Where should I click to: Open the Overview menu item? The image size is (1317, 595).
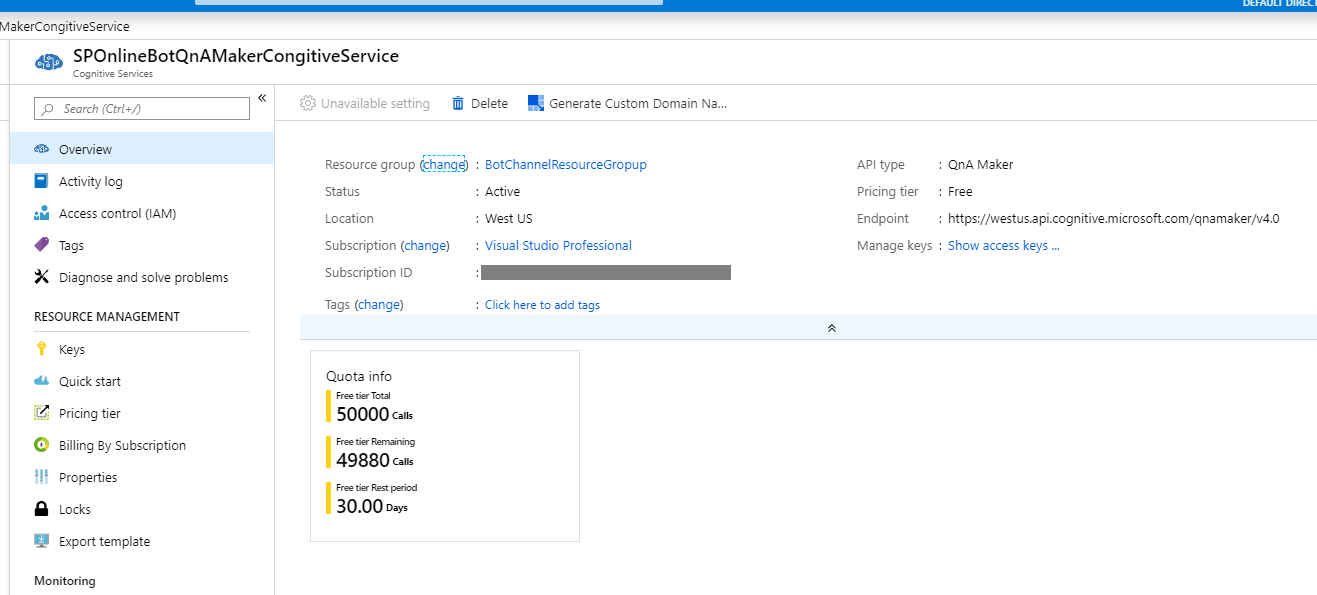[x=142, y=149]
